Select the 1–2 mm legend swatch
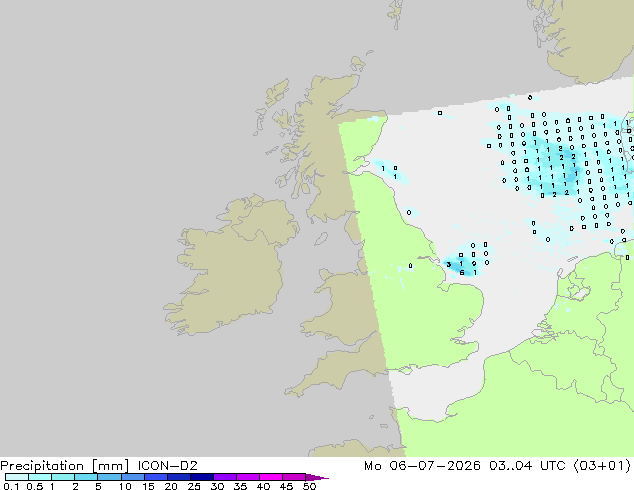 click(63, 477)
